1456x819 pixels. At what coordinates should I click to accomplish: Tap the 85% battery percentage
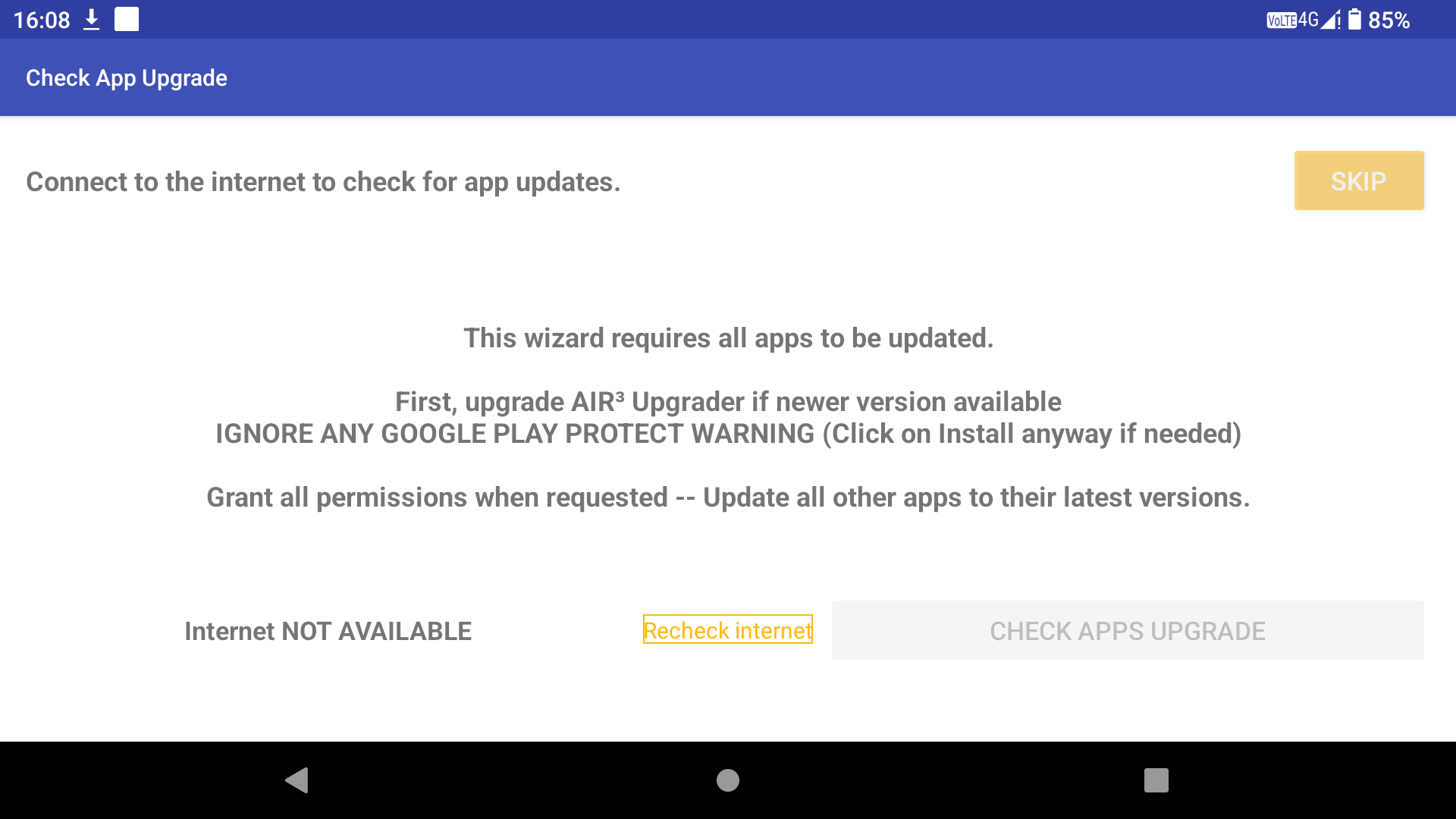tap(1389, 20)
